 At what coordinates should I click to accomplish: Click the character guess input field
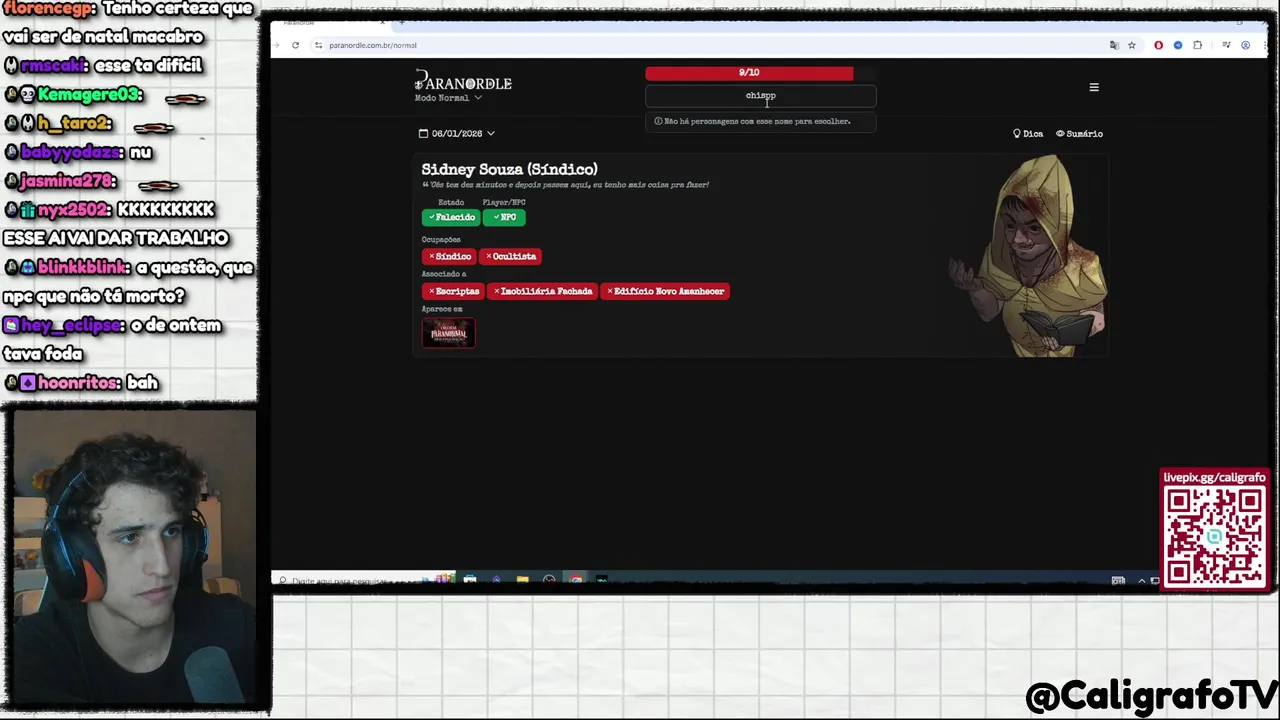pyautogui.click(x=760, y=96)
